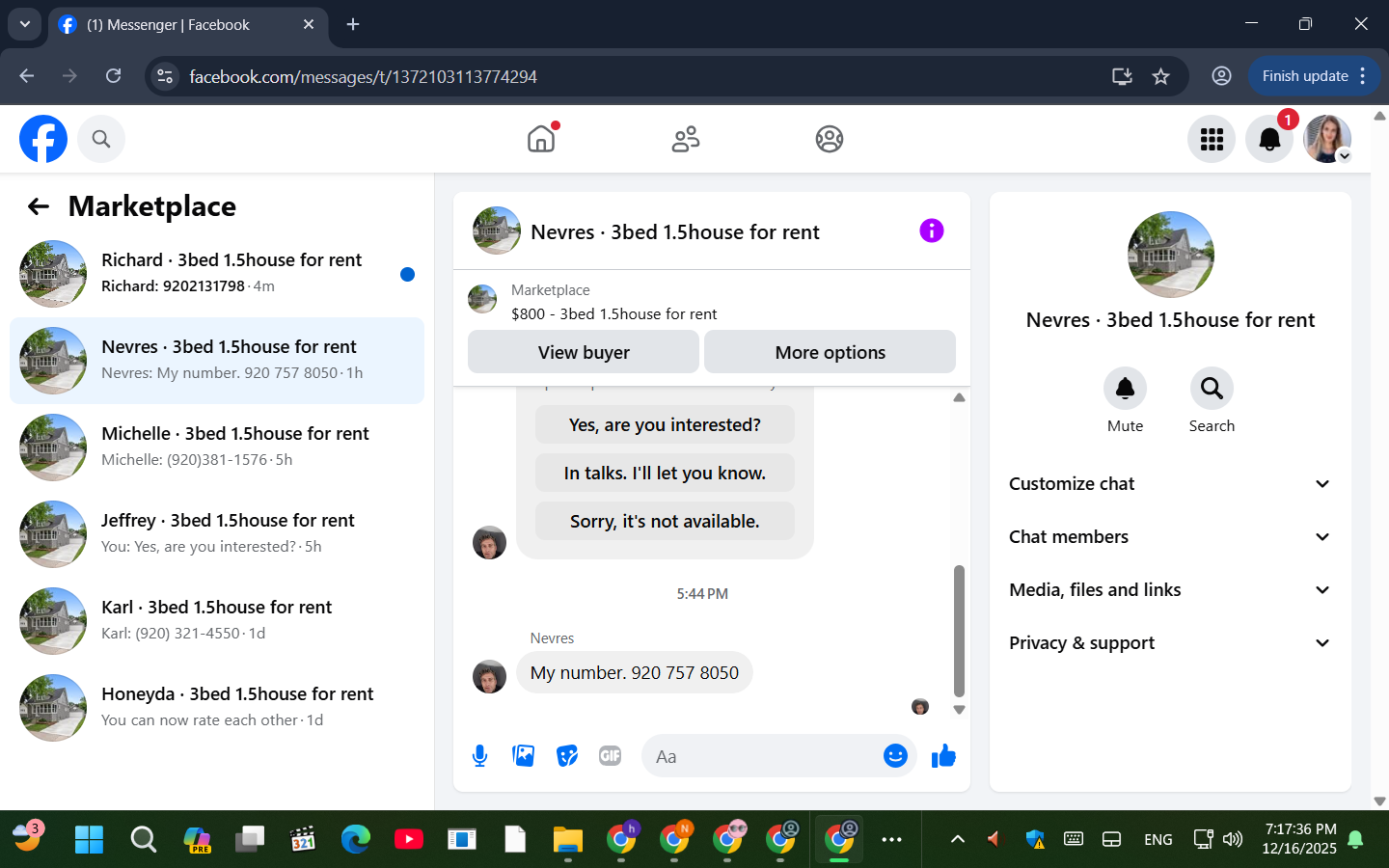Click the bookmark star in the address bar
Screen dimensions: 1389x868
pos(1160,76)
